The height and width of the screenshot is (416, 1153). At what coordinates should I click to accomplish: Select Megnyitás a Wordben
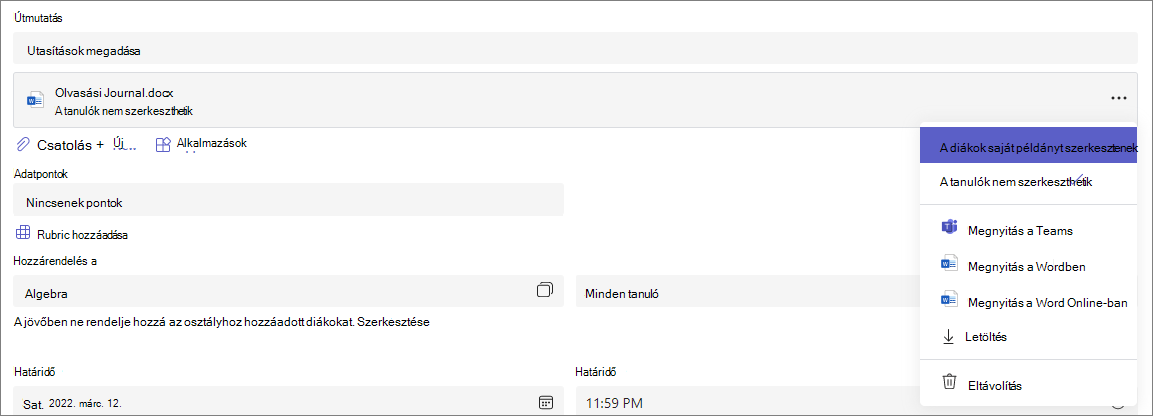(1029, 266)
